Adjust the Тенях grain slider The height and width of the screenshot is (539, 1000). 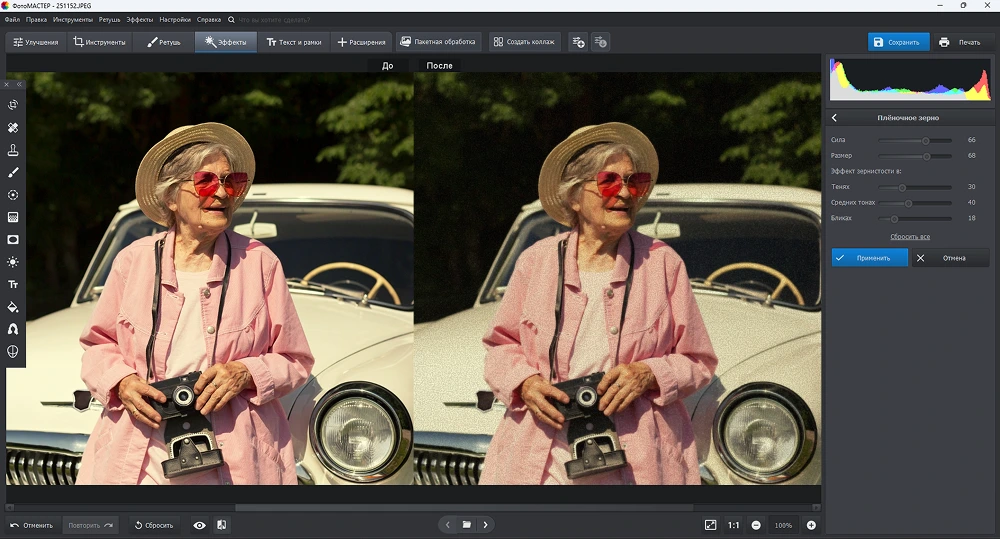click(x=915, y=188)
